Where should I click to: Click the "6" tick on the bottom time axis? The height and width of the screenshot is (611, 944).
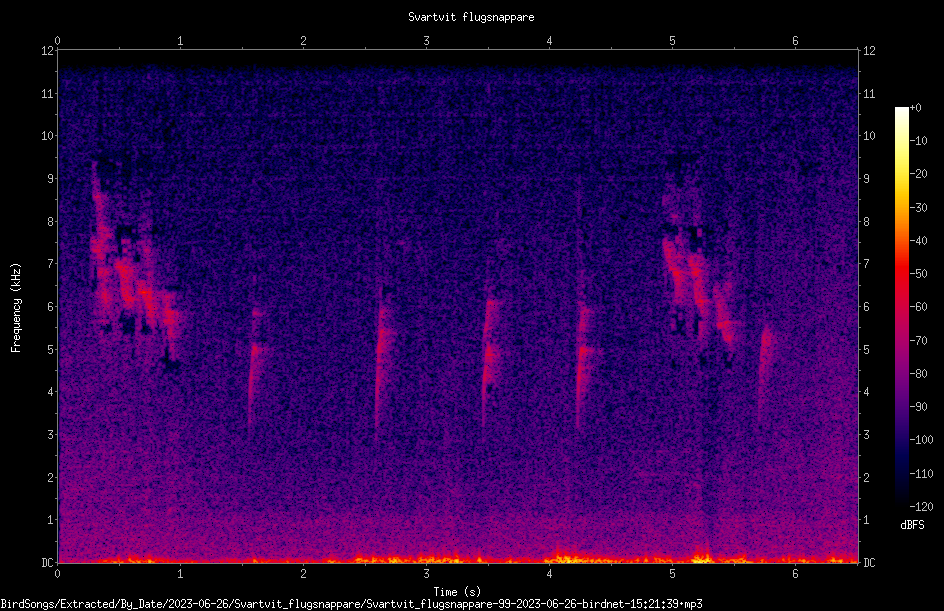[795, 574]
